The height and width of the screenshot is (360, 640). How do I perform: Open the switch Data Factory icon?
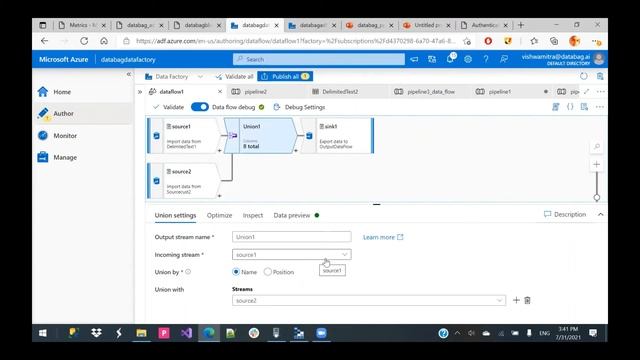click(432, 59)
